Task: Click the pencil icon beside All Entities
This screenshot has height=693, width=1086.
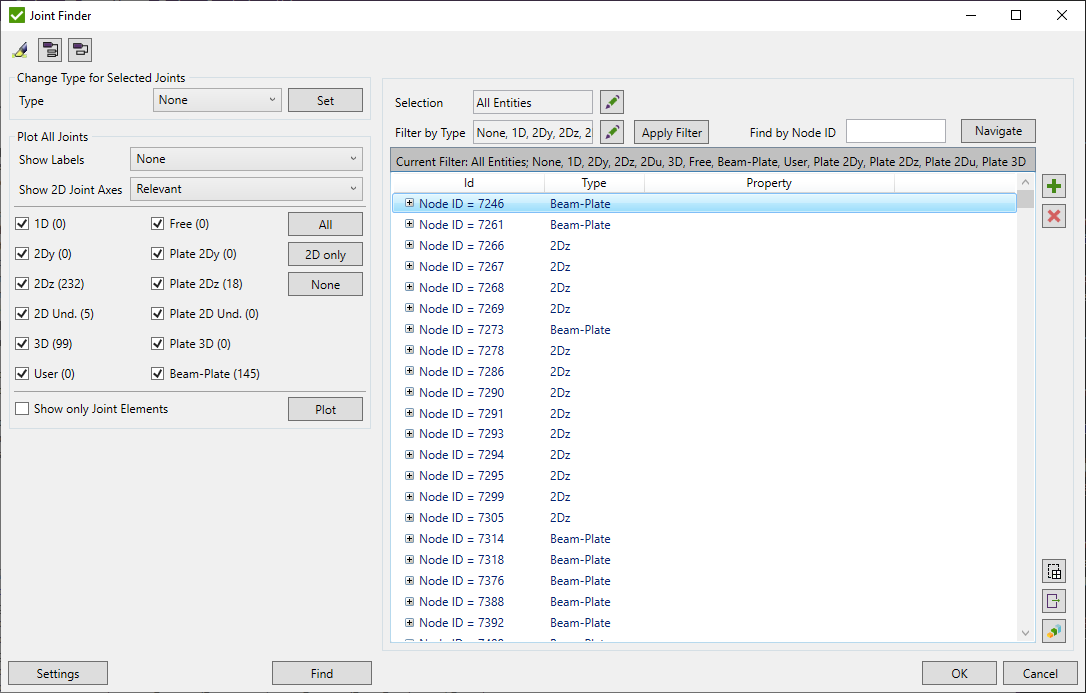Action: pos(612,102)
